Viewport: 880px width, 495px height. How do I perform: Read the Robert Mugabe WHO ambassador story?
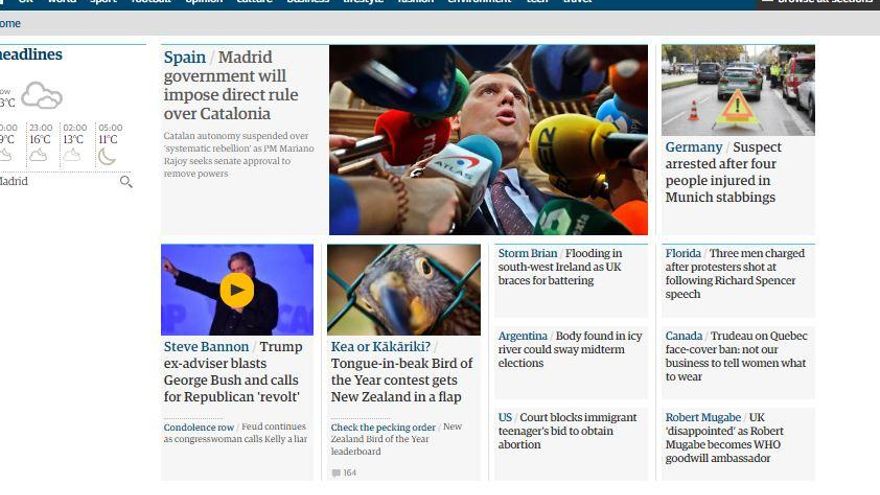point(724,438)
